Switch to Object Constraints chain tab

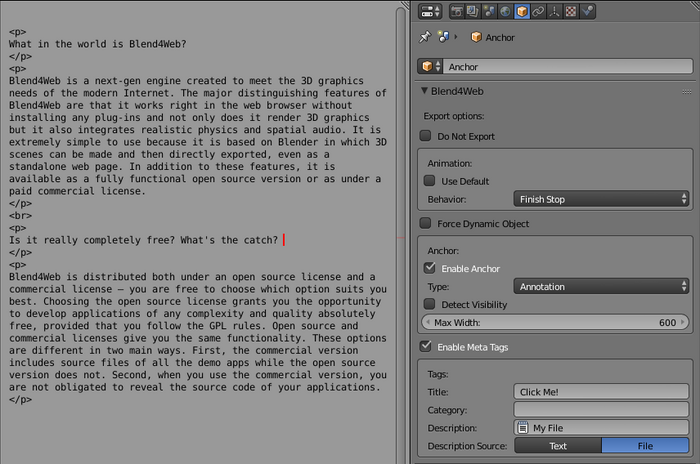[538, 11]
